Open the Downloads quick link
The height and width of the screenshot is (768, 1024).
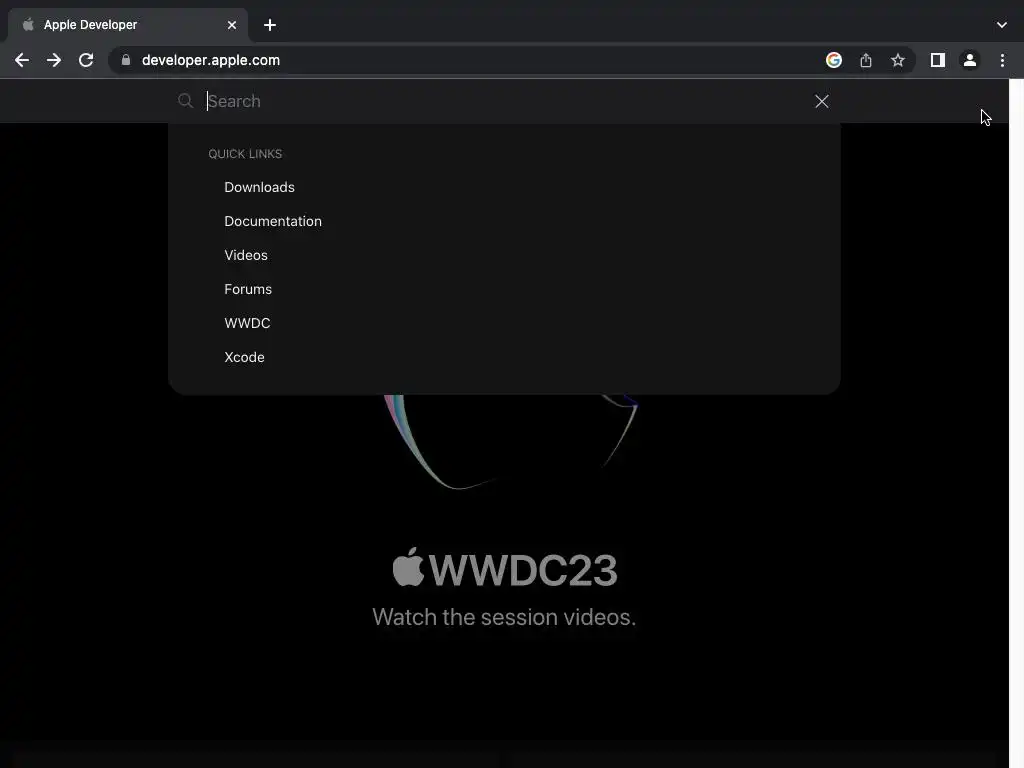coord(259,187)
